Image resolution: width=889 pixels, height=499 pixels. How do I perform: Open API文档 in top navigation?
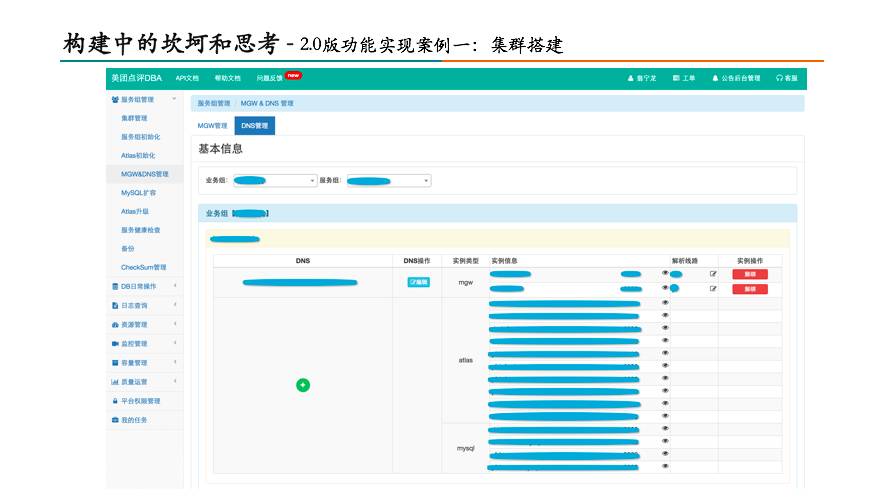pos(187,78)
